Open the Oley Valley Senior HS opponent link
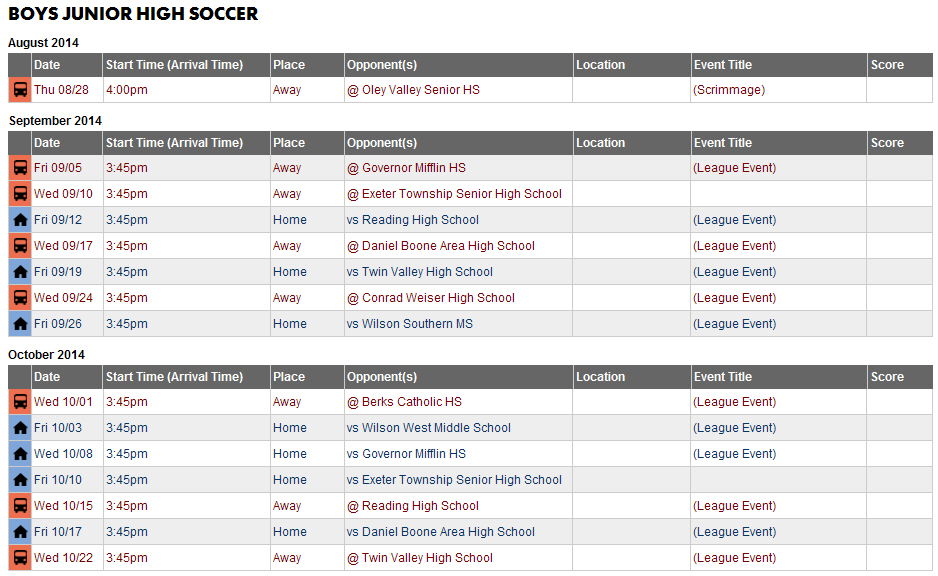Image resolution: width=938 pixels, height=576 pixels. tap(413, 90)
